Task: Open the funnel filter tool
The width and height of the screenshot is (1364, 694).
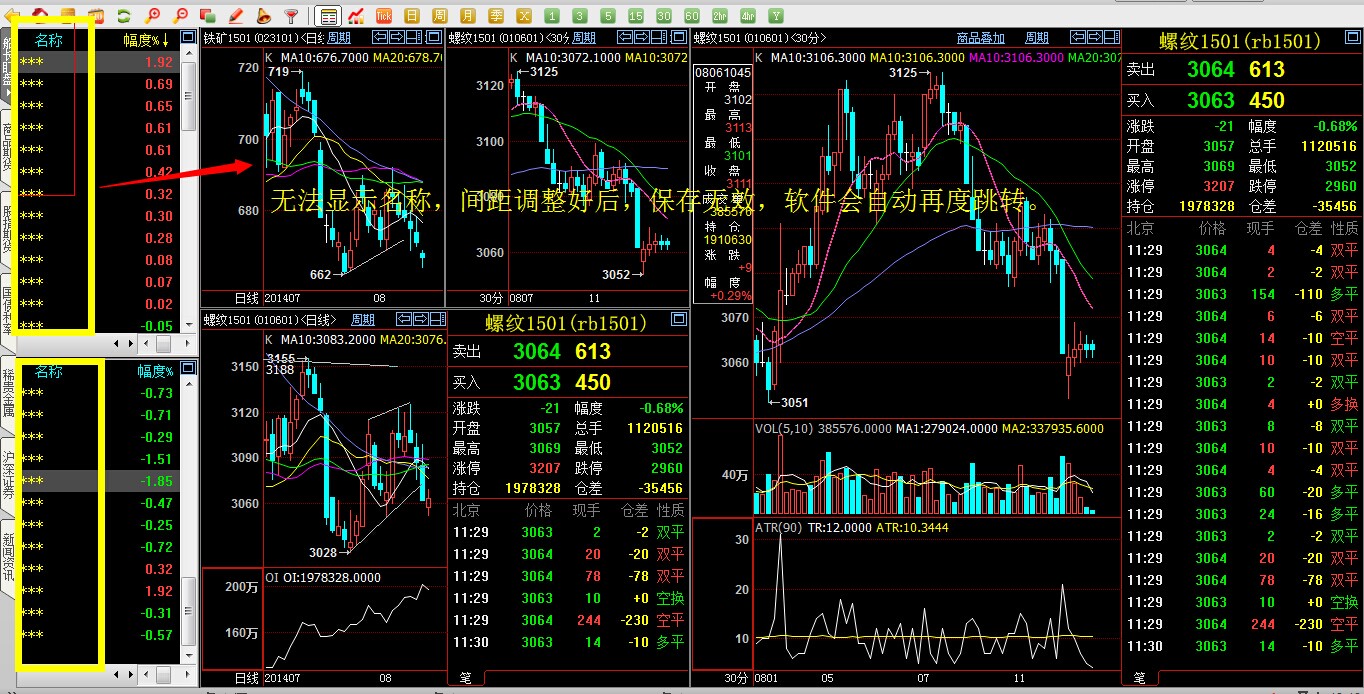Action: click(x=291, y=15)
